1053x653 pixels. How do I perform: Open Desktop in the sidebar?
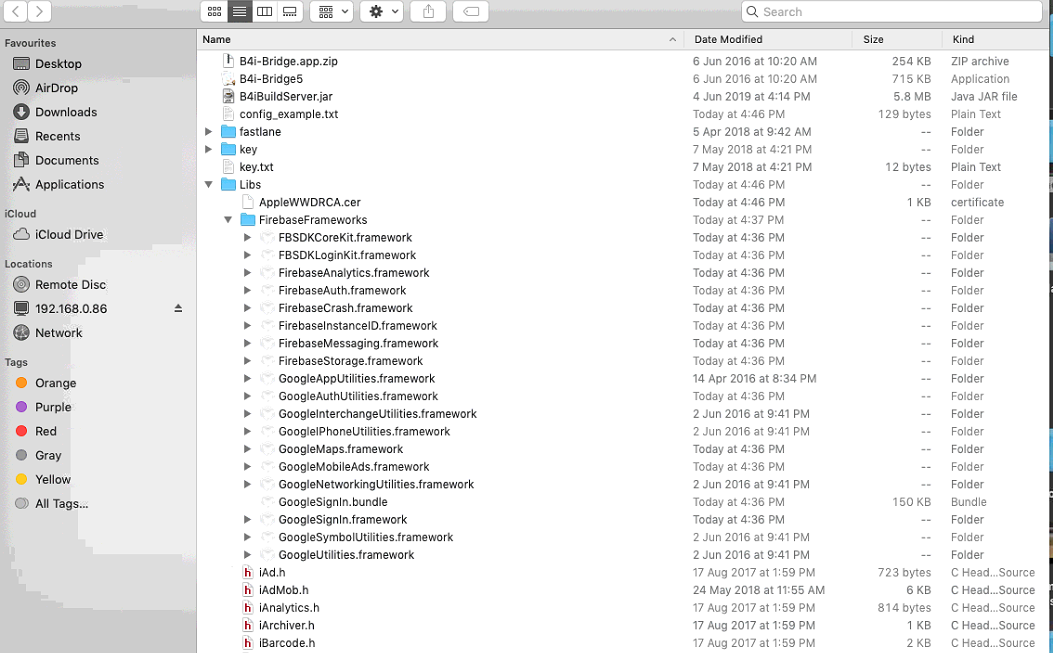[58, 64]
